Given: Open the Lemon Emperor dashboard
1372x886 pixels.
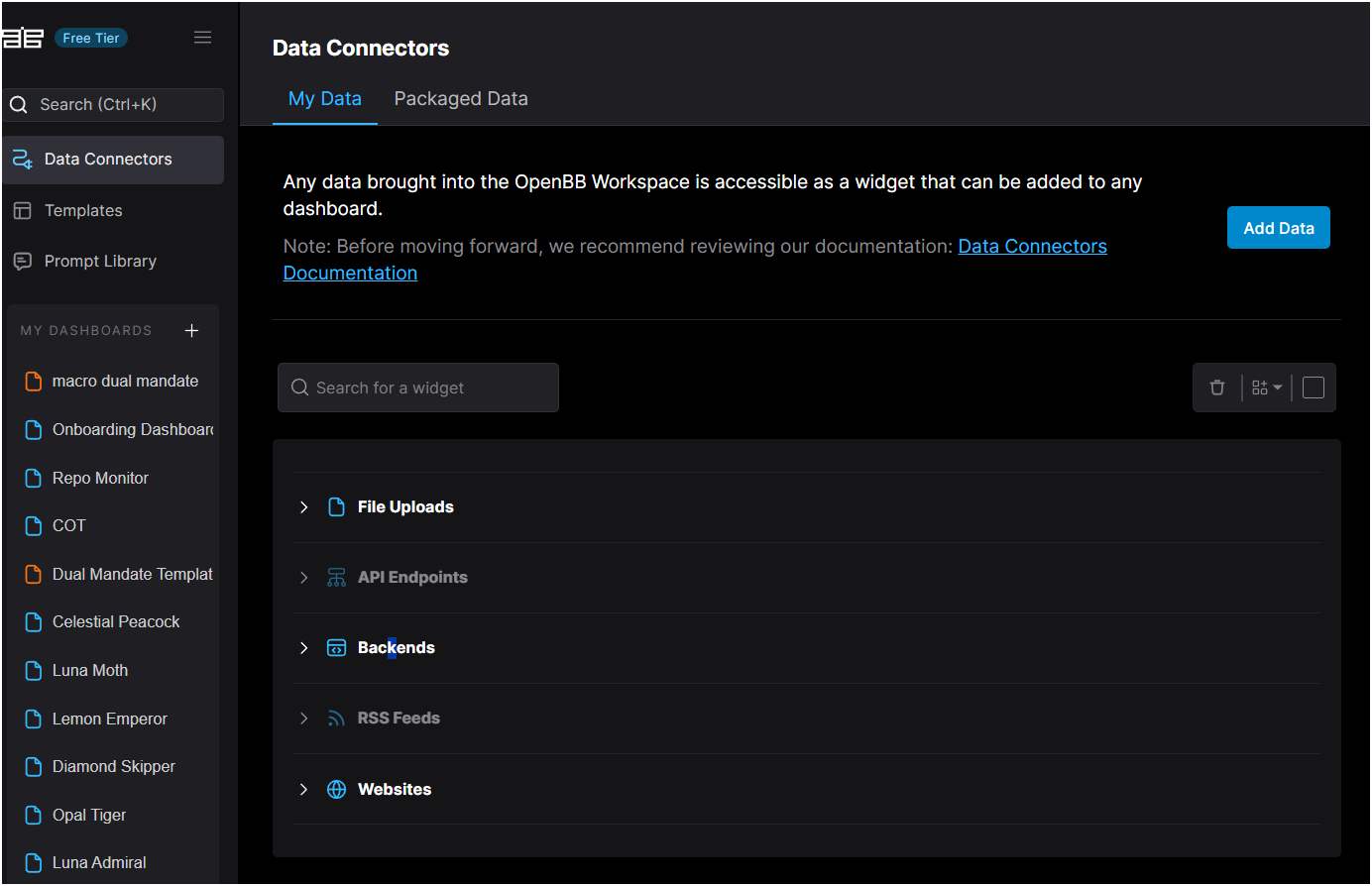Looking at the screenshot, I should (x=110, y=719).
